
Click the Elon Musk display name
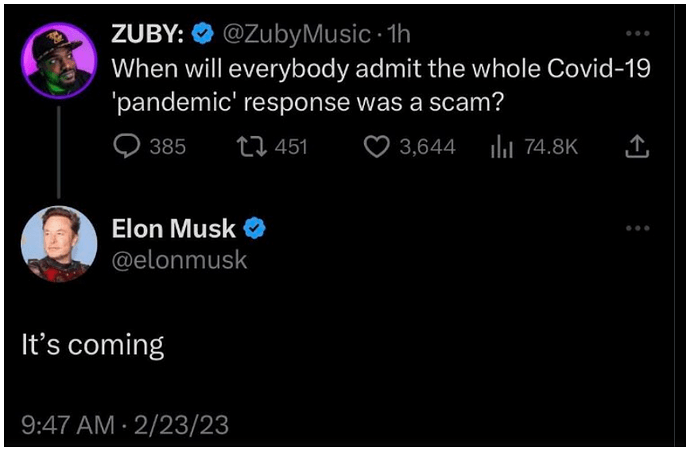point(174,228)
